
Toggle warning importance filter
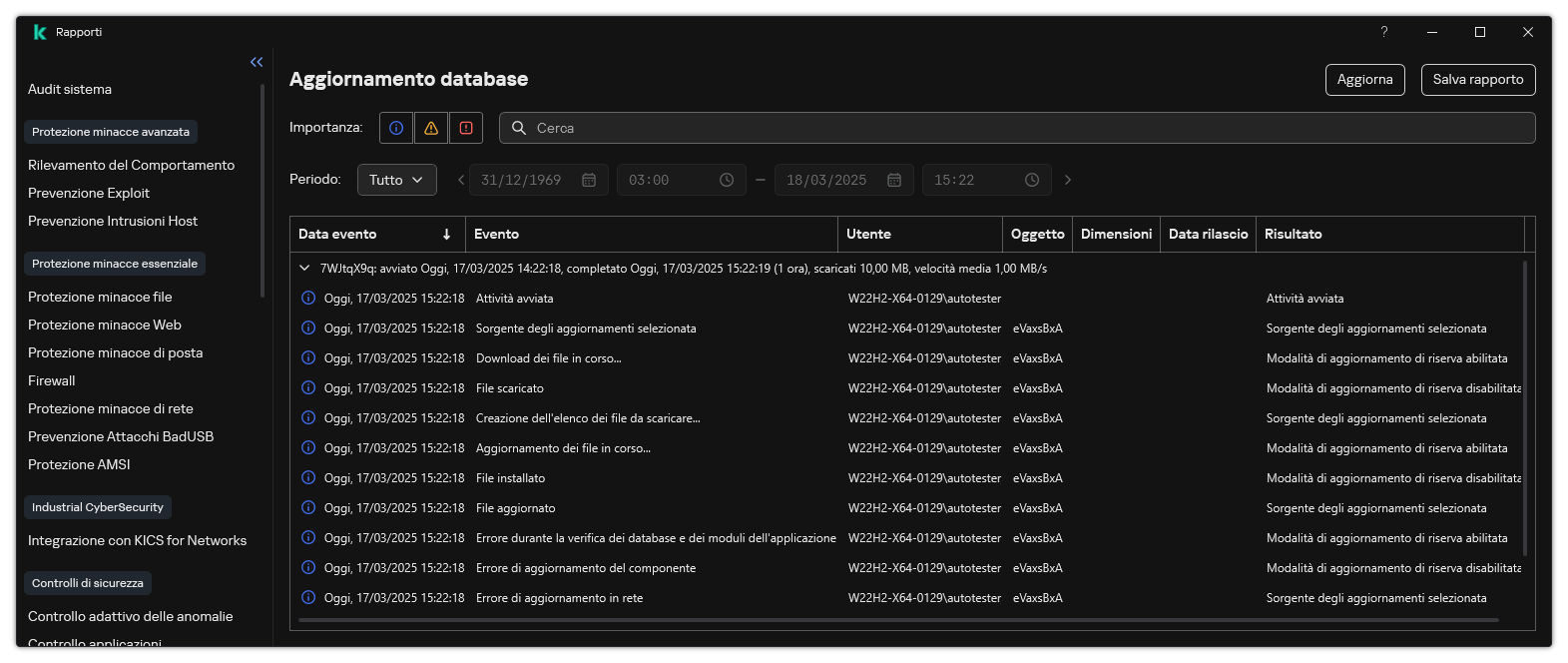(x=431, y=128)
